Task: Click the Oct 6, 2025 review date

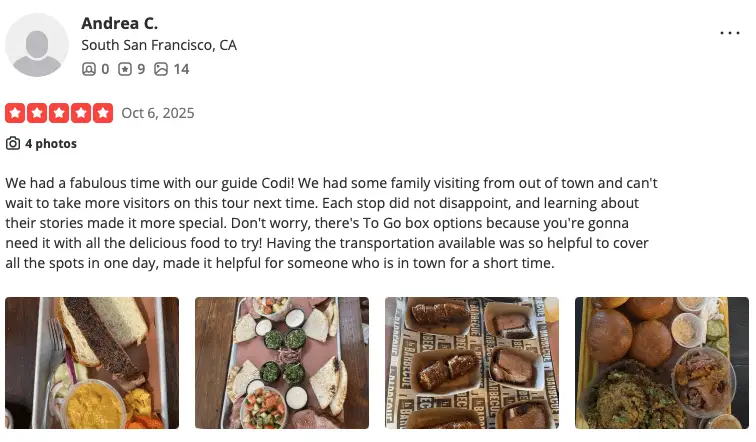Action: click(158, 113)
